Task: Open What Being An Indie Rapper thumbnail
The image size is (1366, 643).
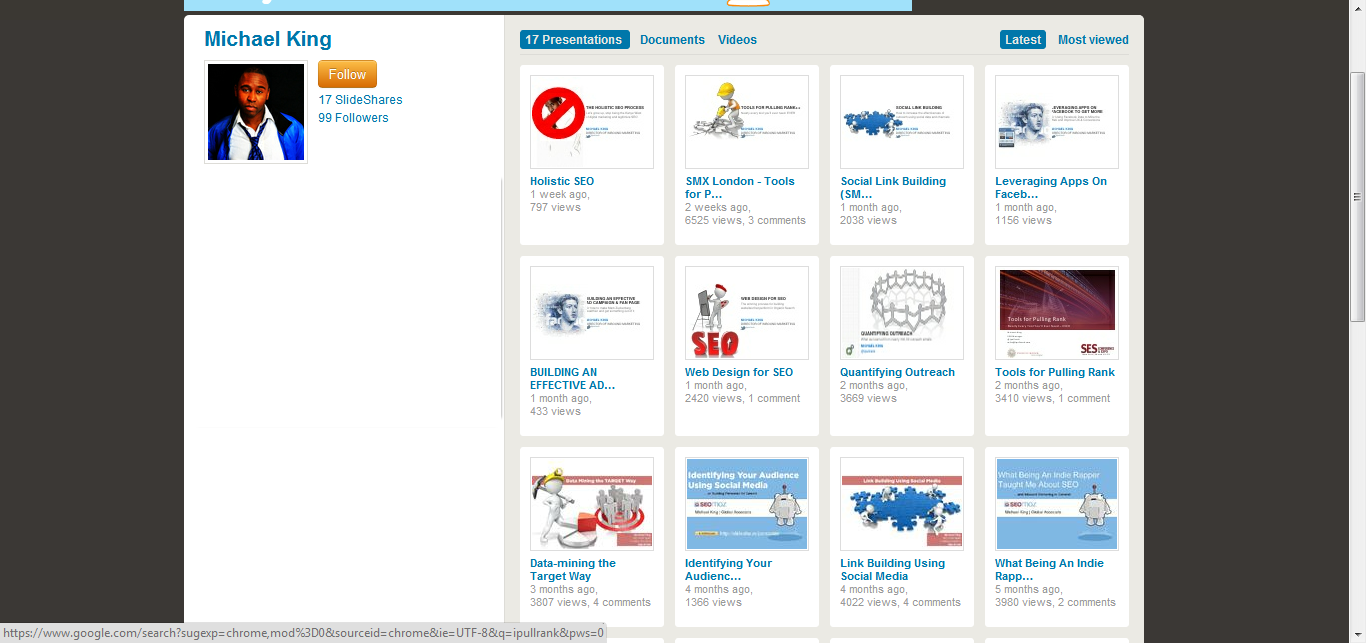Action: (x=1057, y=504)
